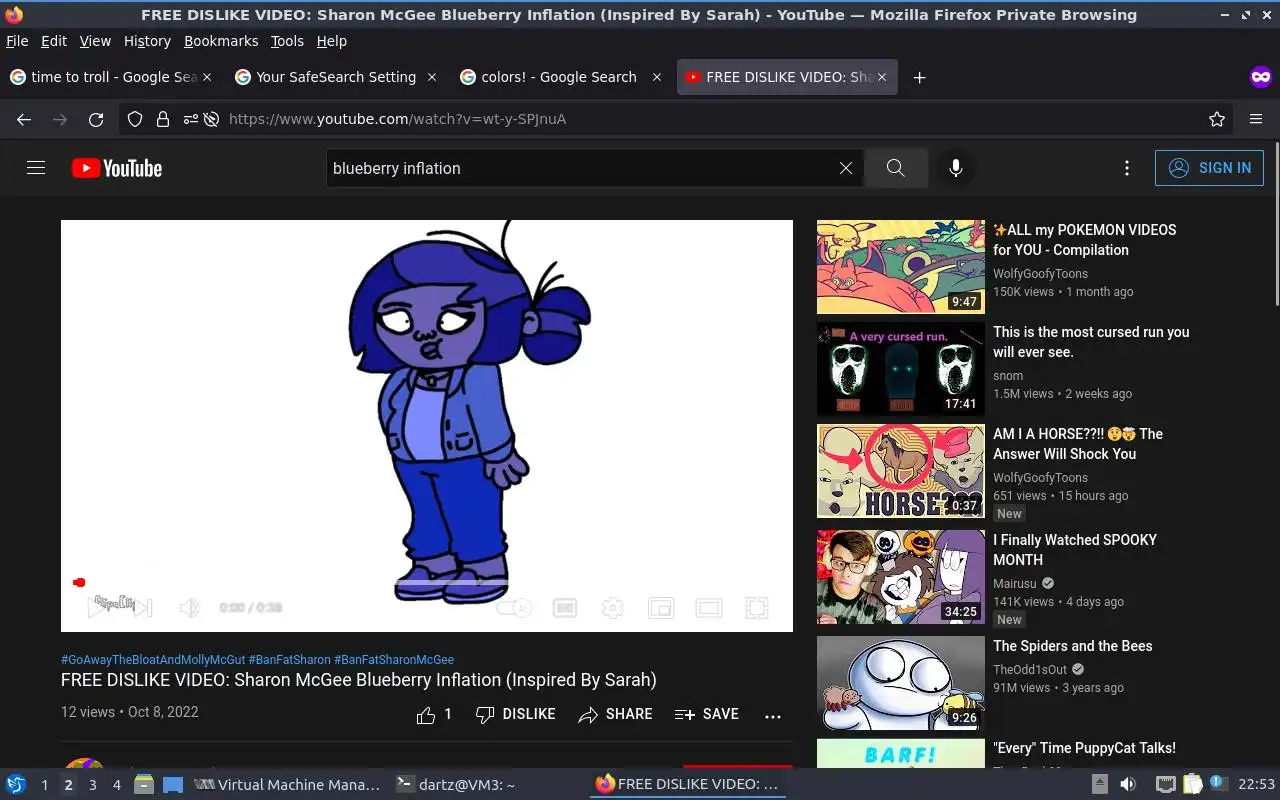Enter full screen video mode
1280x800 pixels.
(x=757, y=607)
